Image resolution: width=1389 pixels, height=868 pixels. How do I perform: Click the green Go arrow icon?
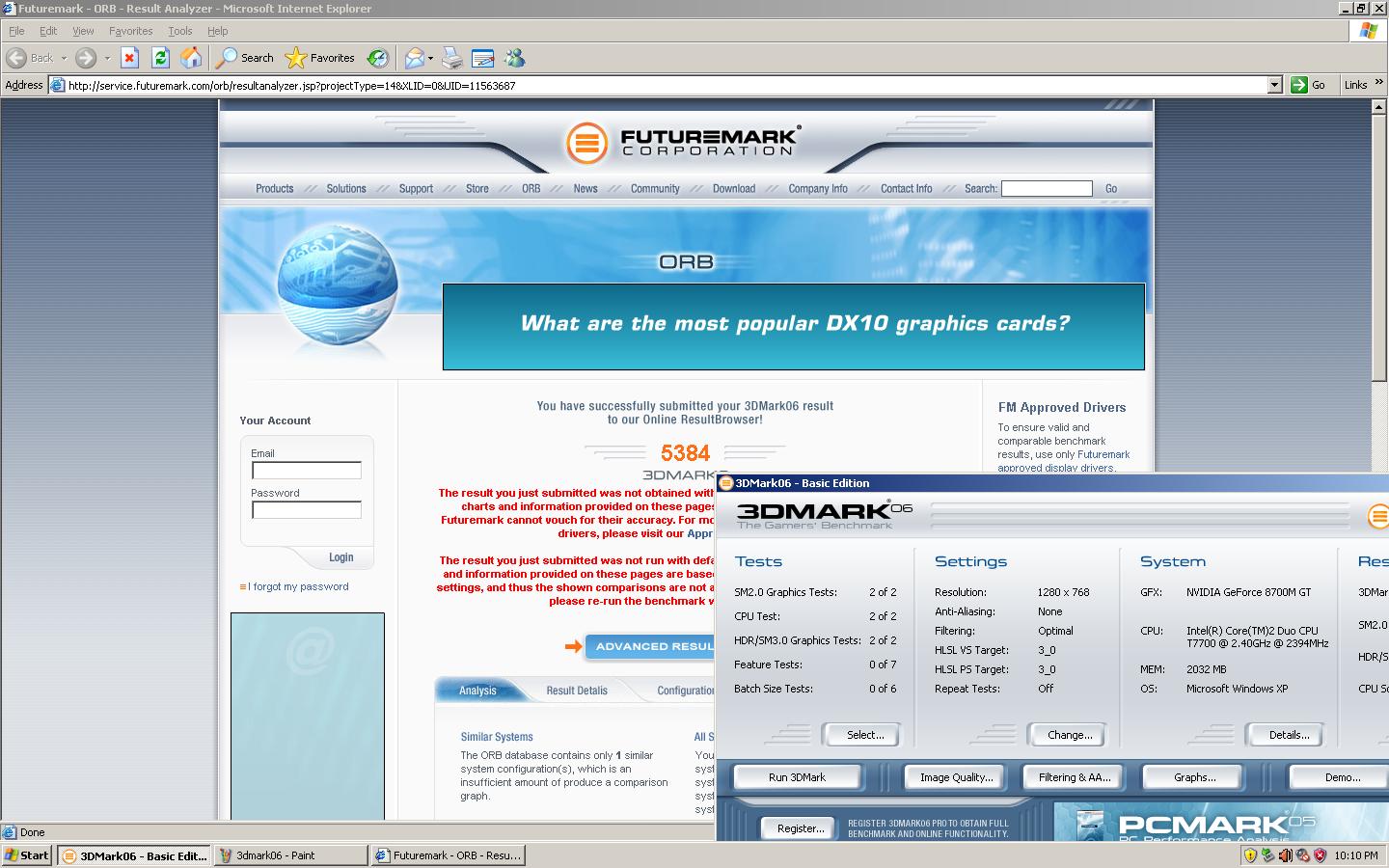[1299, 85]
